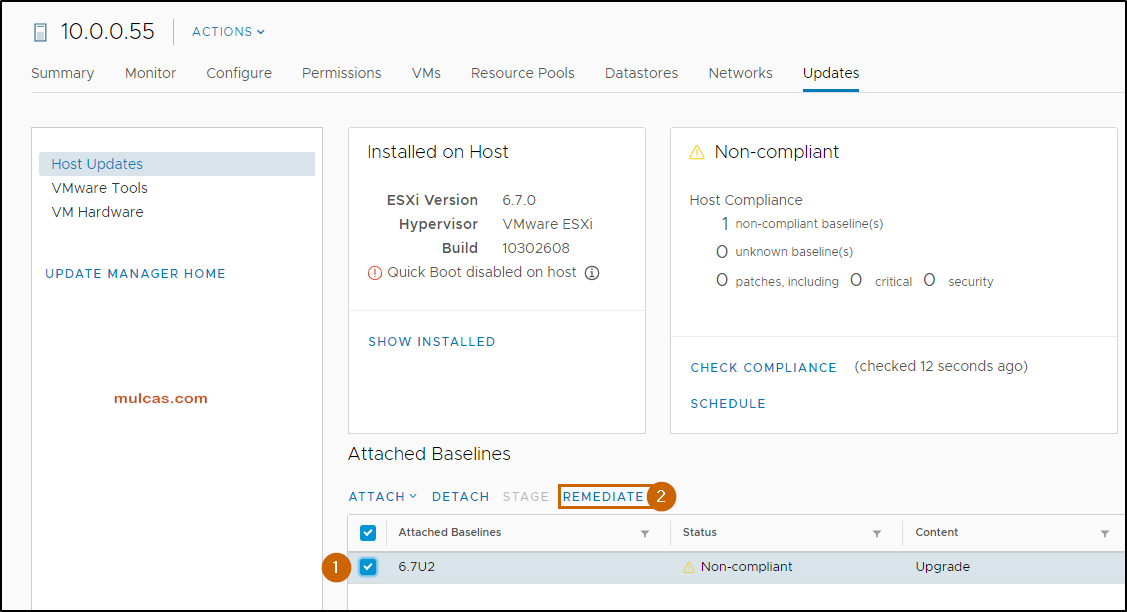
Task: Uncheck the 6.7U2 baseline checkbox
Action: point(368,567)
